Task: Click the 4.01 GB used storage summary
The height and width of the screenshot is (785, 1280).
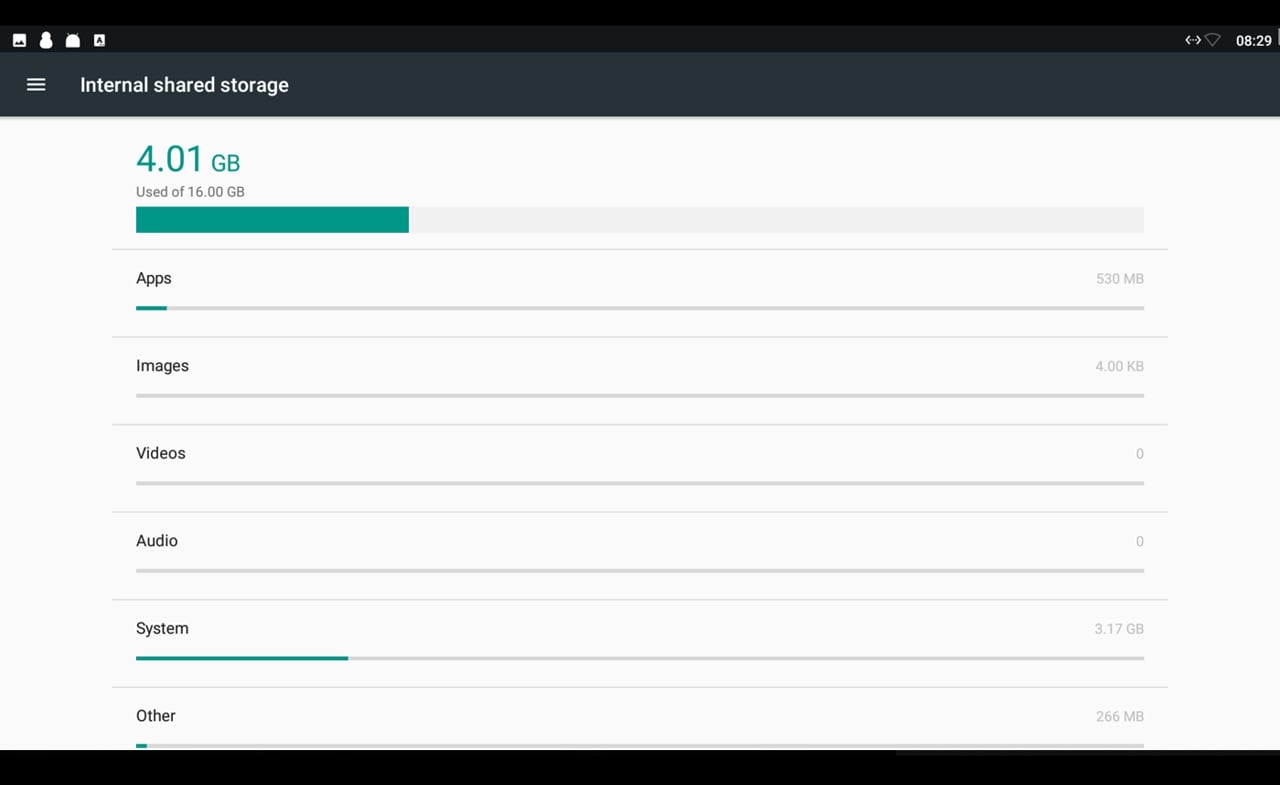Action: 189,161
